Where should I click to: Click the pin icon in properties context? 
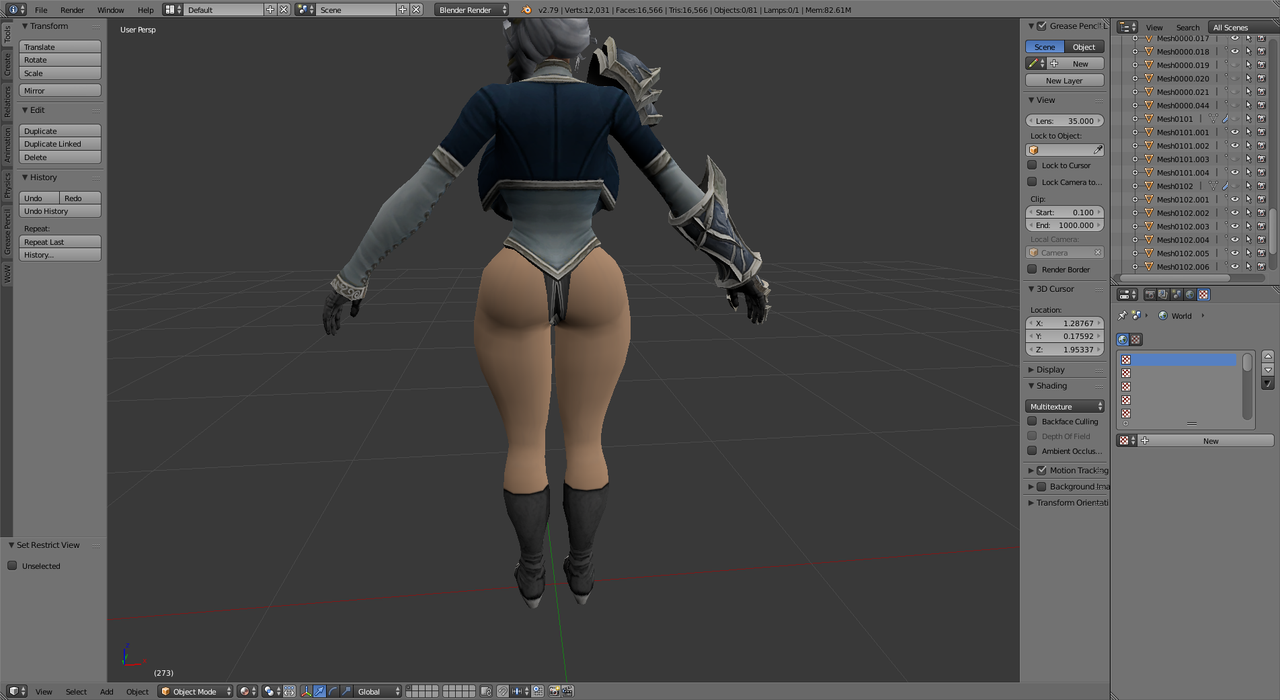coord(1122,316)
